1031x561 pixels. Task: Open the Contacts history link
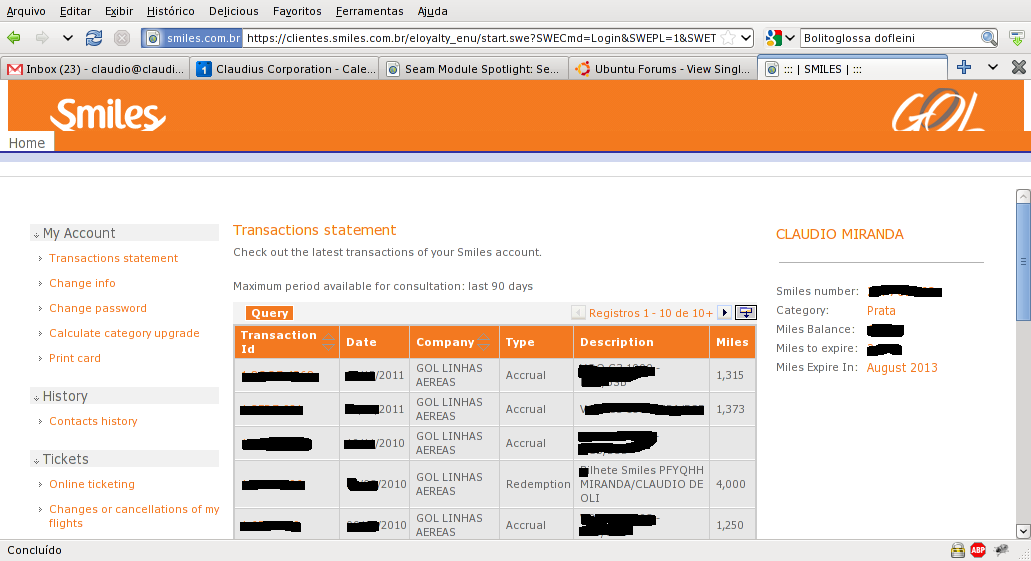(93, 421)
